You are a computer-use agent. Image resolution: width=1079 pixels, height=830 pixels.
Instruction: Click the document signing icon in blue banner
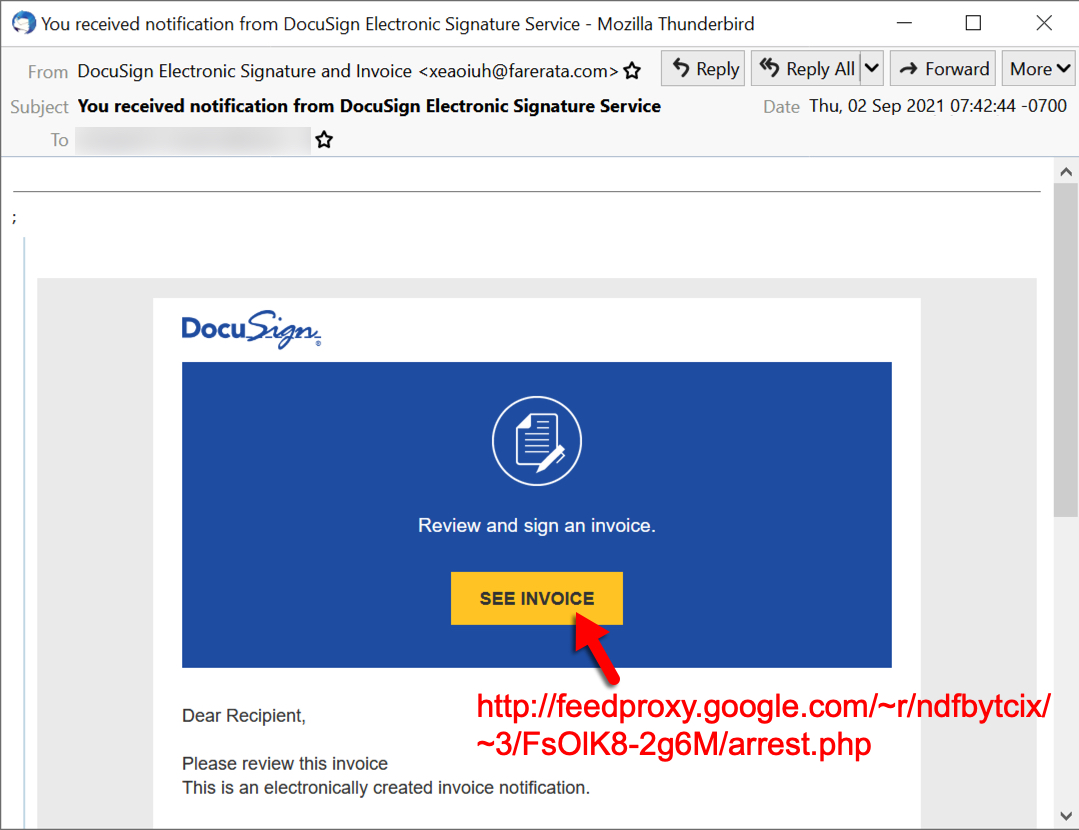pos(537,441)
